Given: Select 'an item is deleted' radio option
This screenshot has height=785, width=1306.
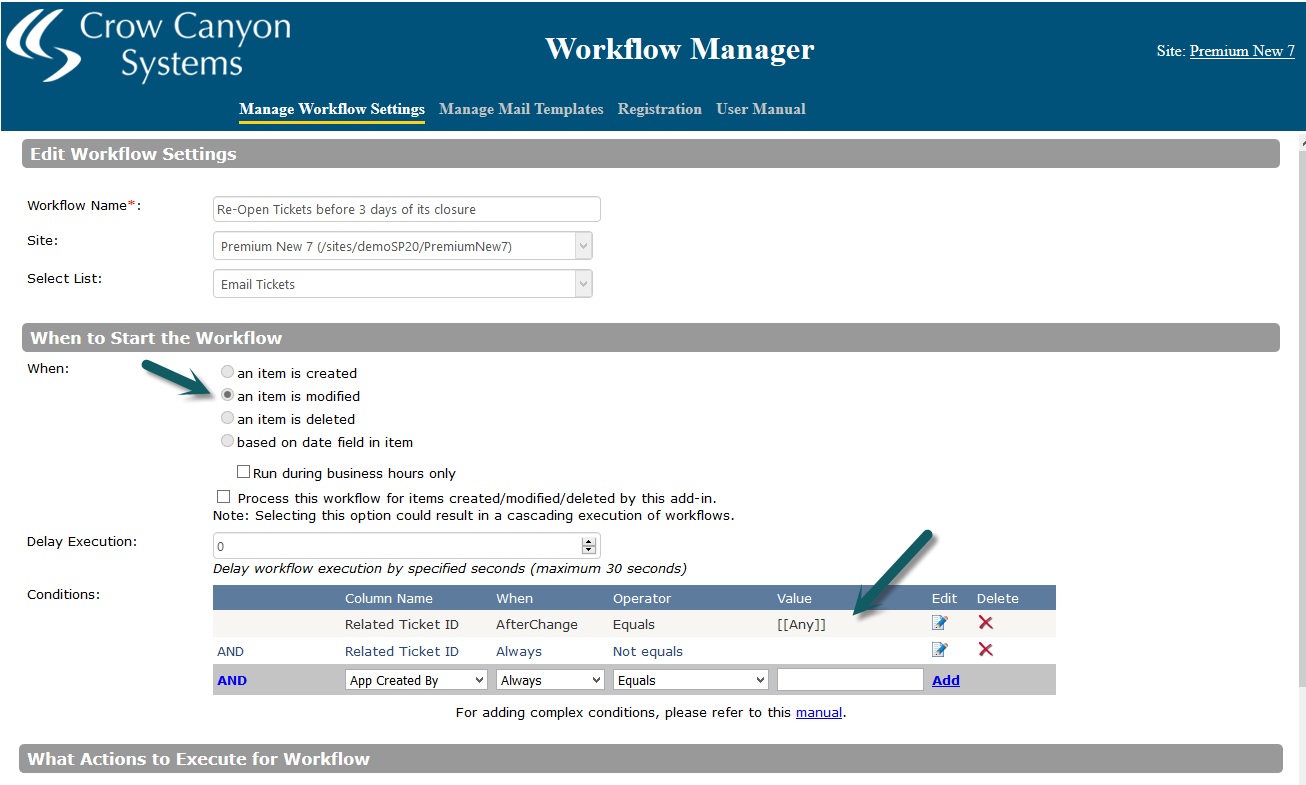Looking at the screenshot, I should 228,418.
